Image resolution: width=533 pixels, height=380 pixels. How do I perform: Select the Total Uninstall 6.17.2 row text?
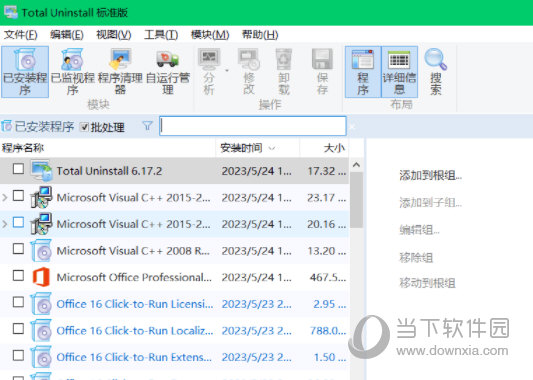(109, 171)
